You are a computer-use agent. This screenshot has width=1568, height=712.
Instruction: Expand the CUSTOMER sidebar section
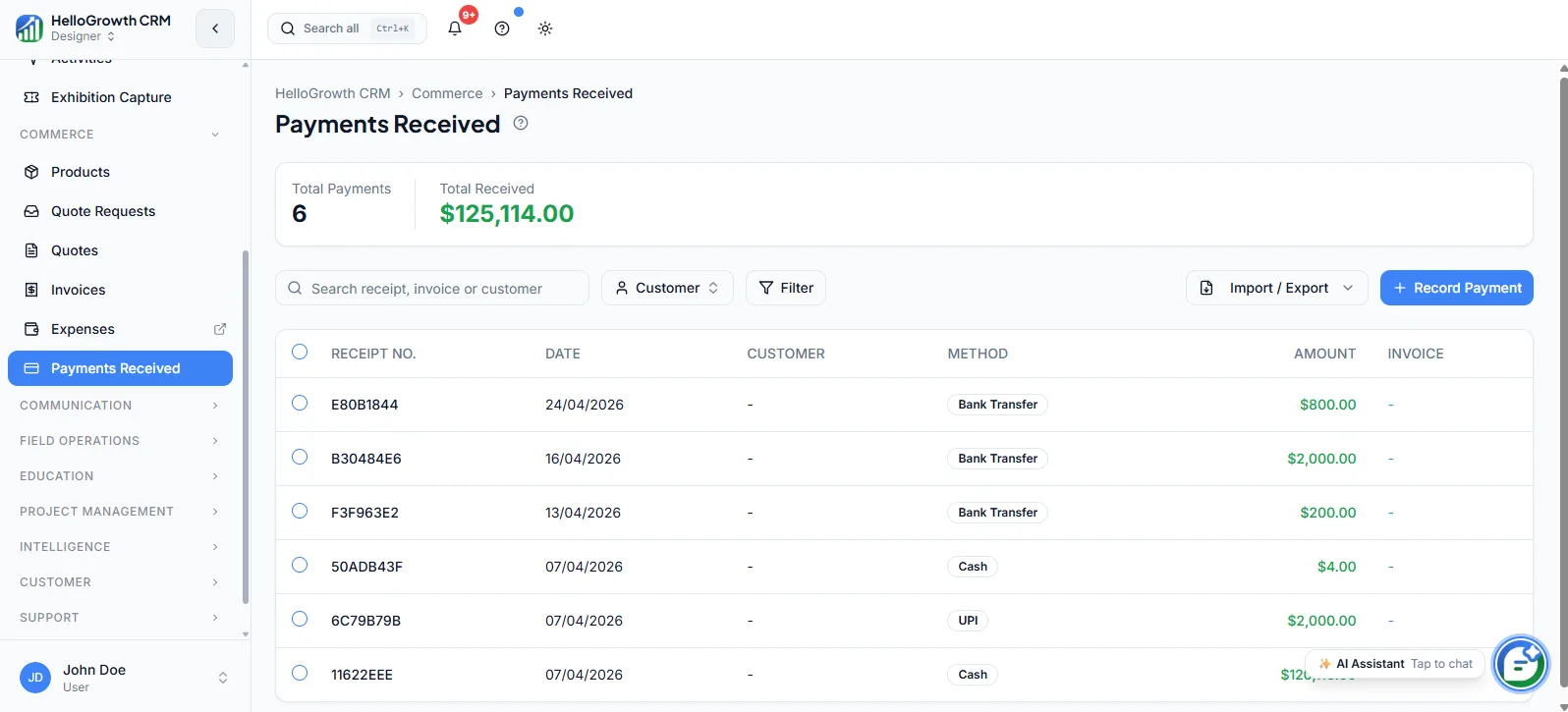tap(119, 582)
